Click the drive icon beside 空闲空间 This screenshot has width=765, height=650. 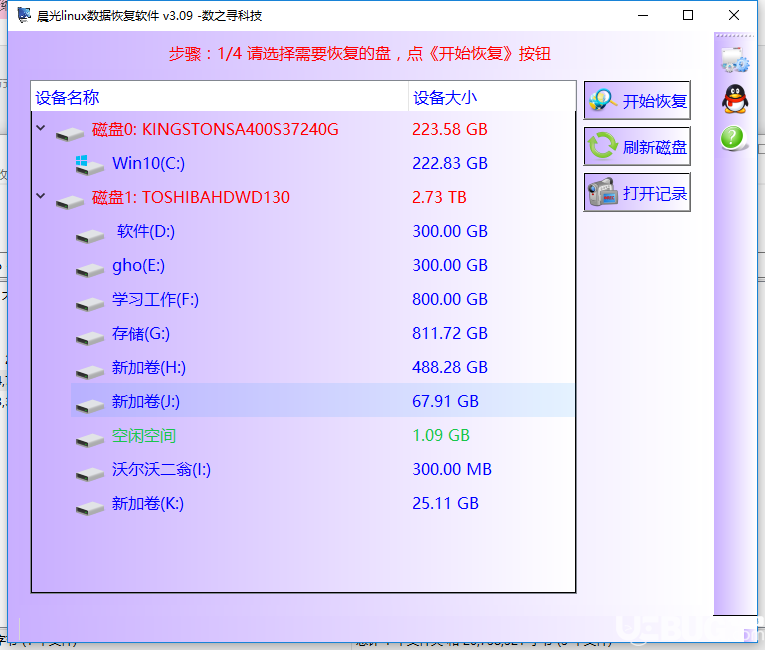pos(90,440)
